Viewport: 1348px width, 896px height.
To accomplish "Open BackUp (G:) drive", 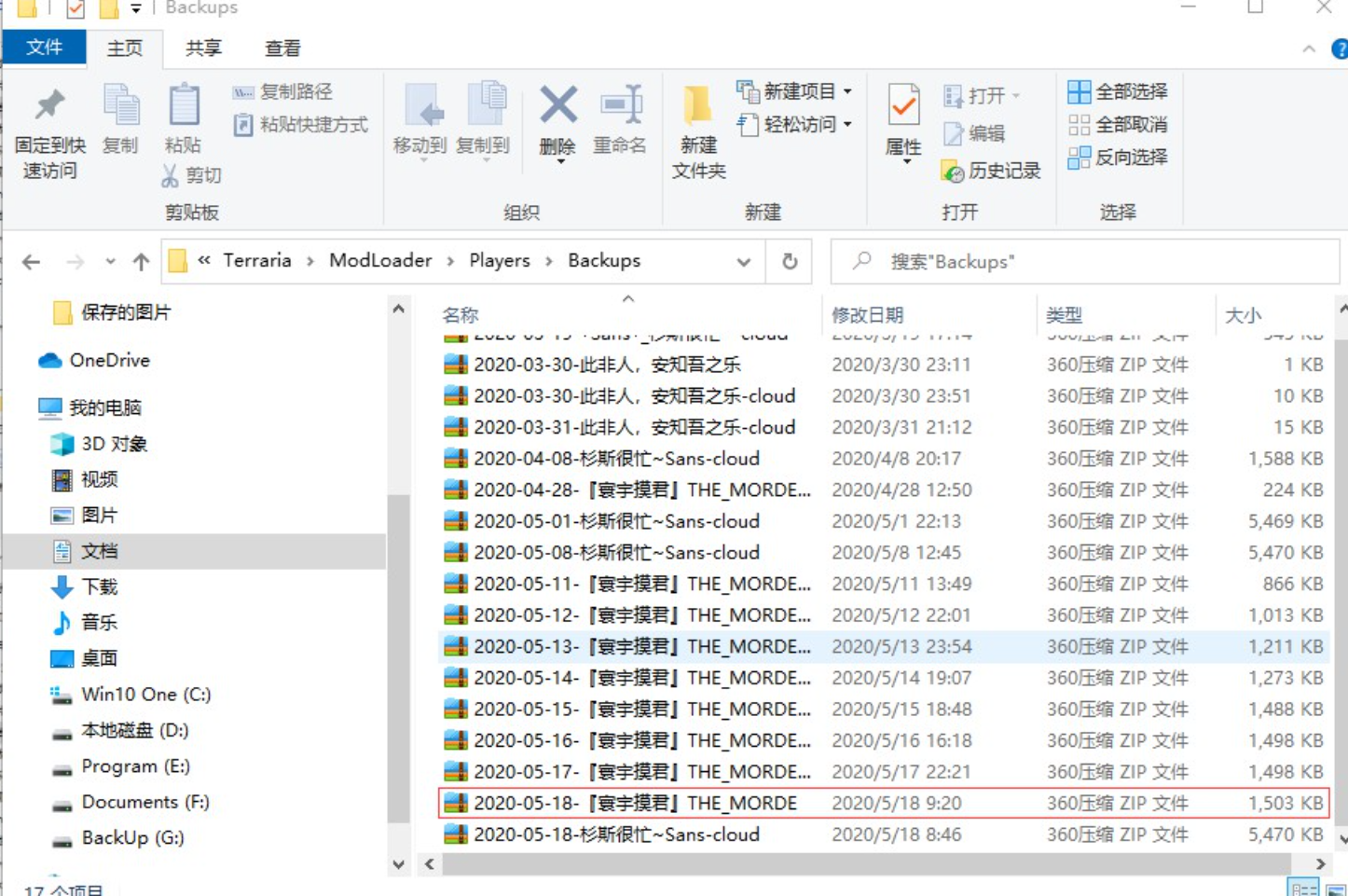I will (x=117, y=838).
